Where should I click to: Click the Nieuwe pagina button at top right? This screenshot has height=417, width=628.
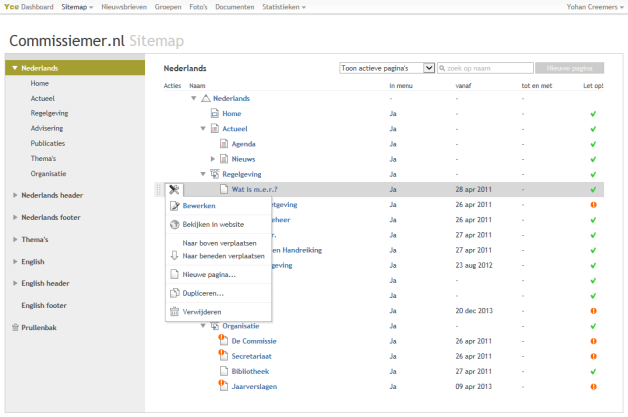pos(570,68)
